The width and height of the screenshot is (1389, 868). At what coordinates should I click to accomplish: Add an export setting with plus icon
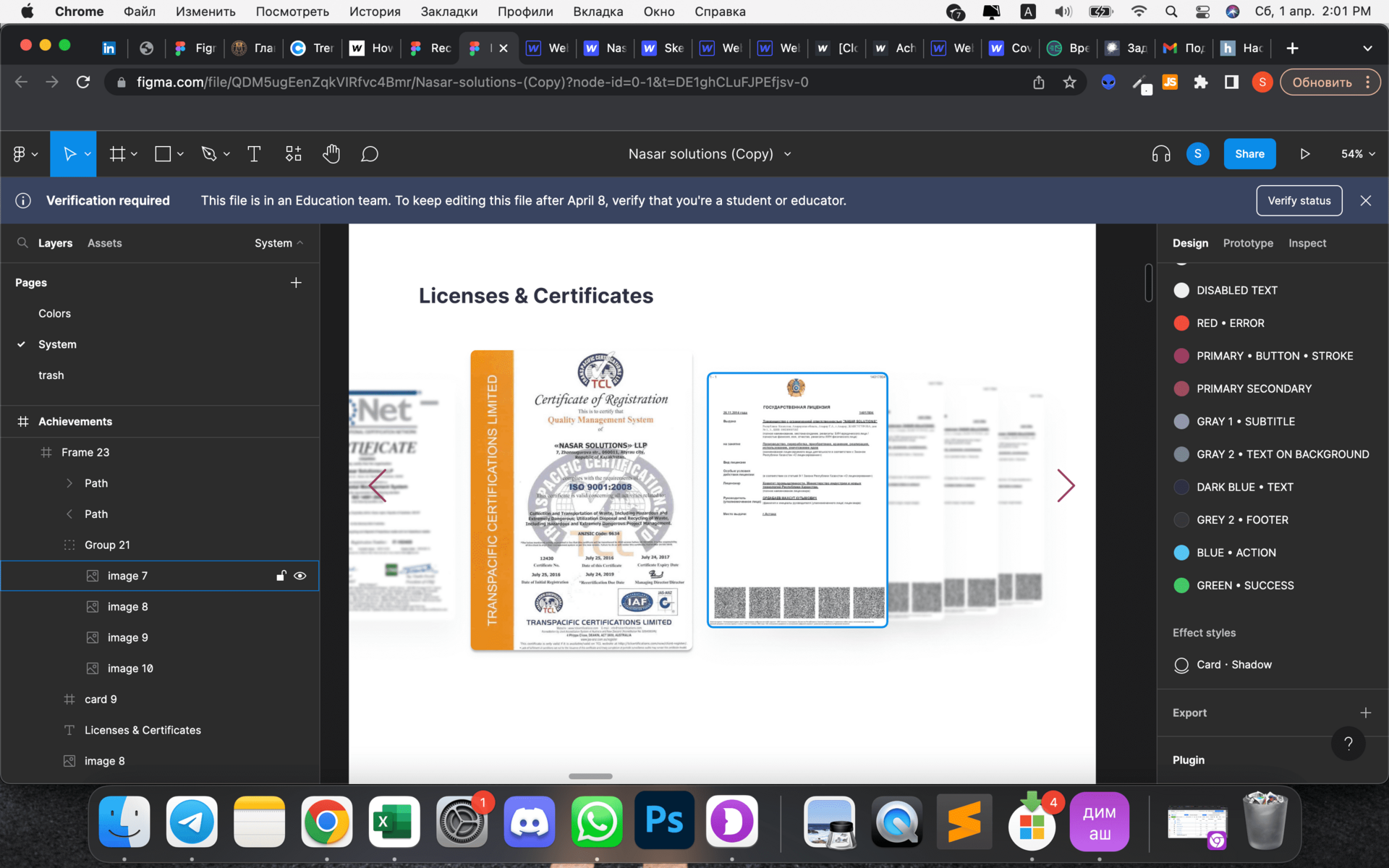[x=1366, y=712]
